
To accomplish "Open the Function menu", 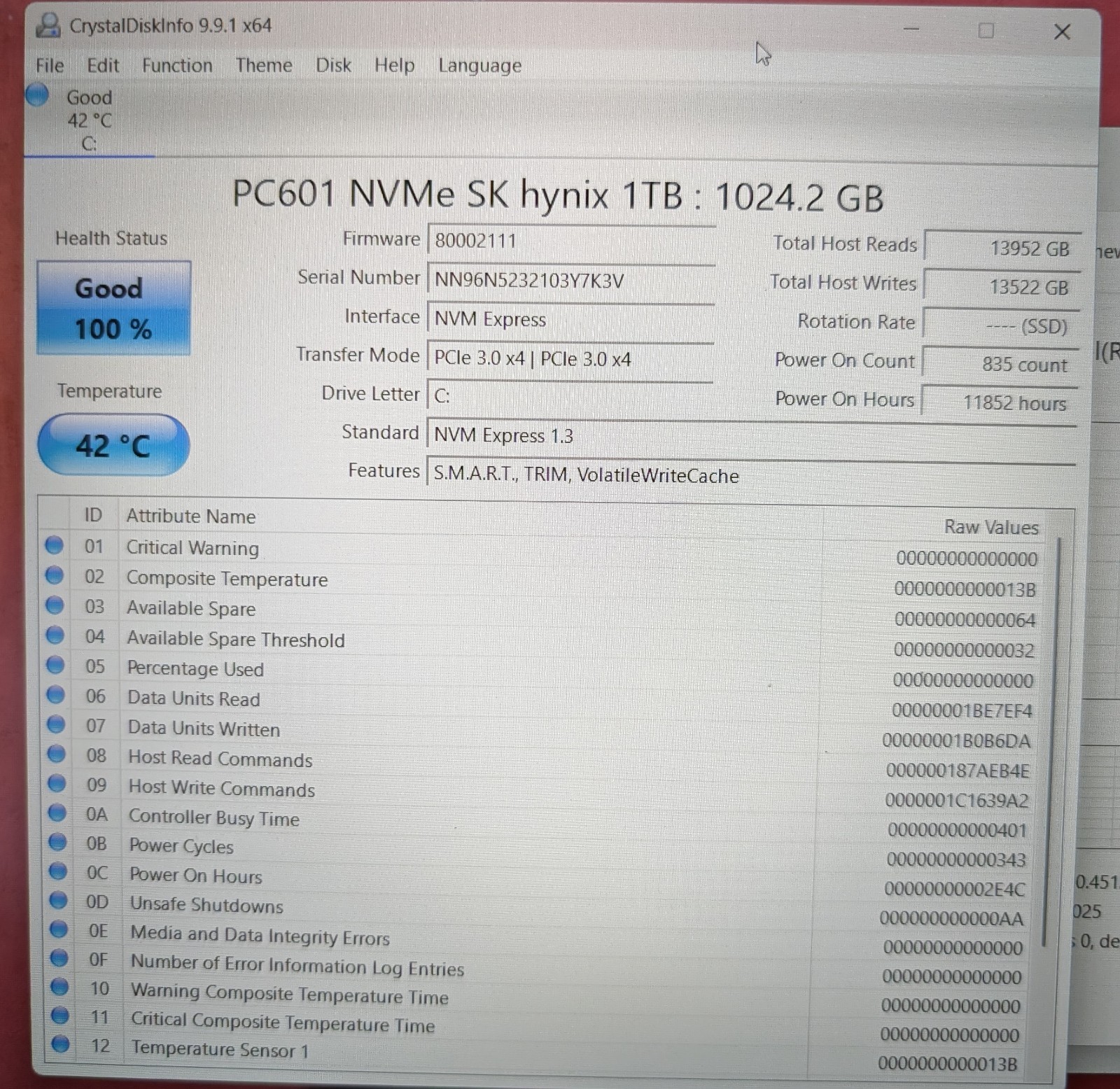I will coord(177,65).
